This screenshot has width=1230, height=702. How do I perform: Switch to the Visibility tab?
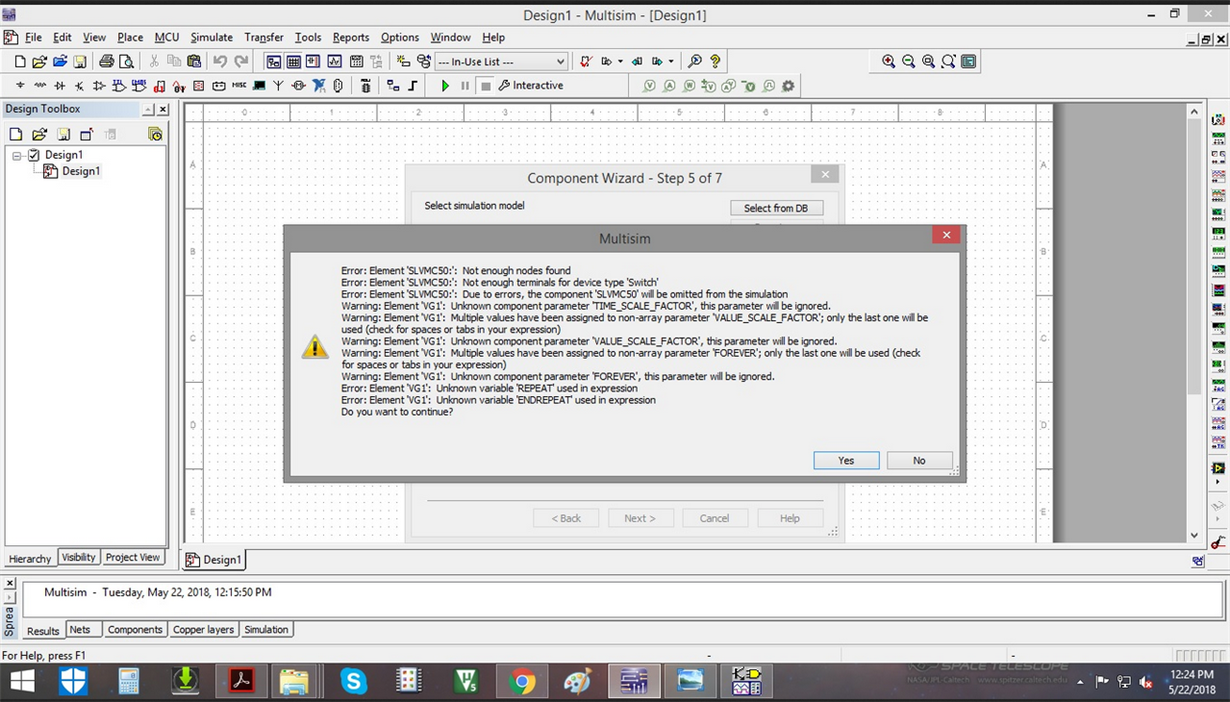78,557
